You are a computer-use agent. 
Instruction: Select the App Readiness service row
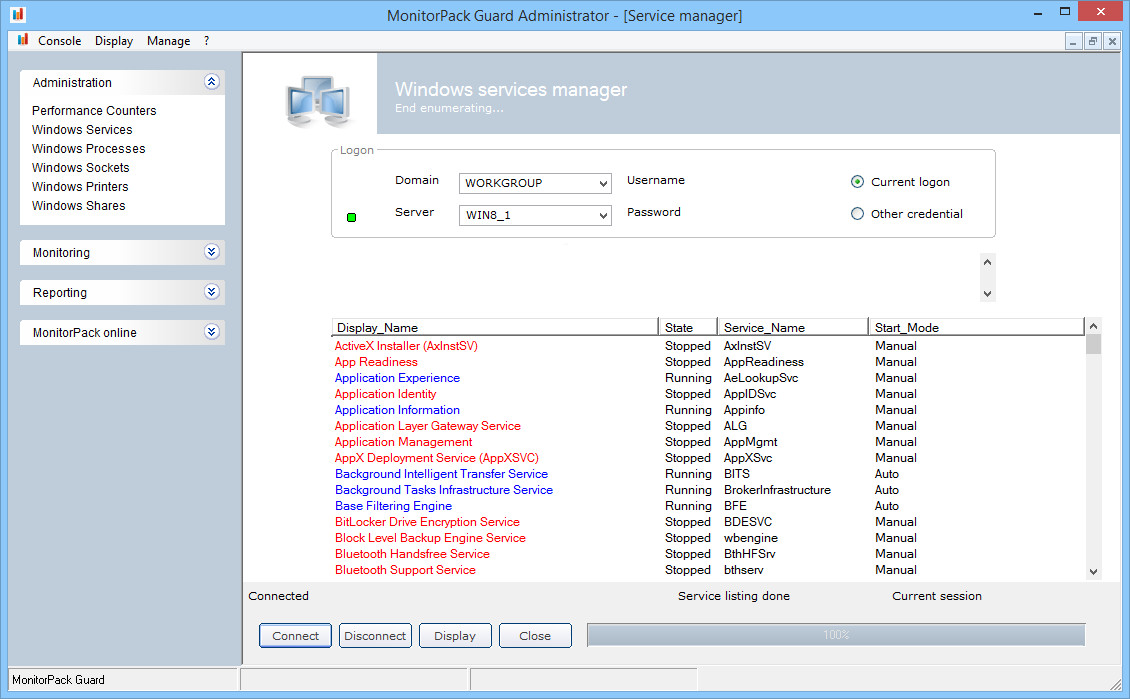point(375,362)
